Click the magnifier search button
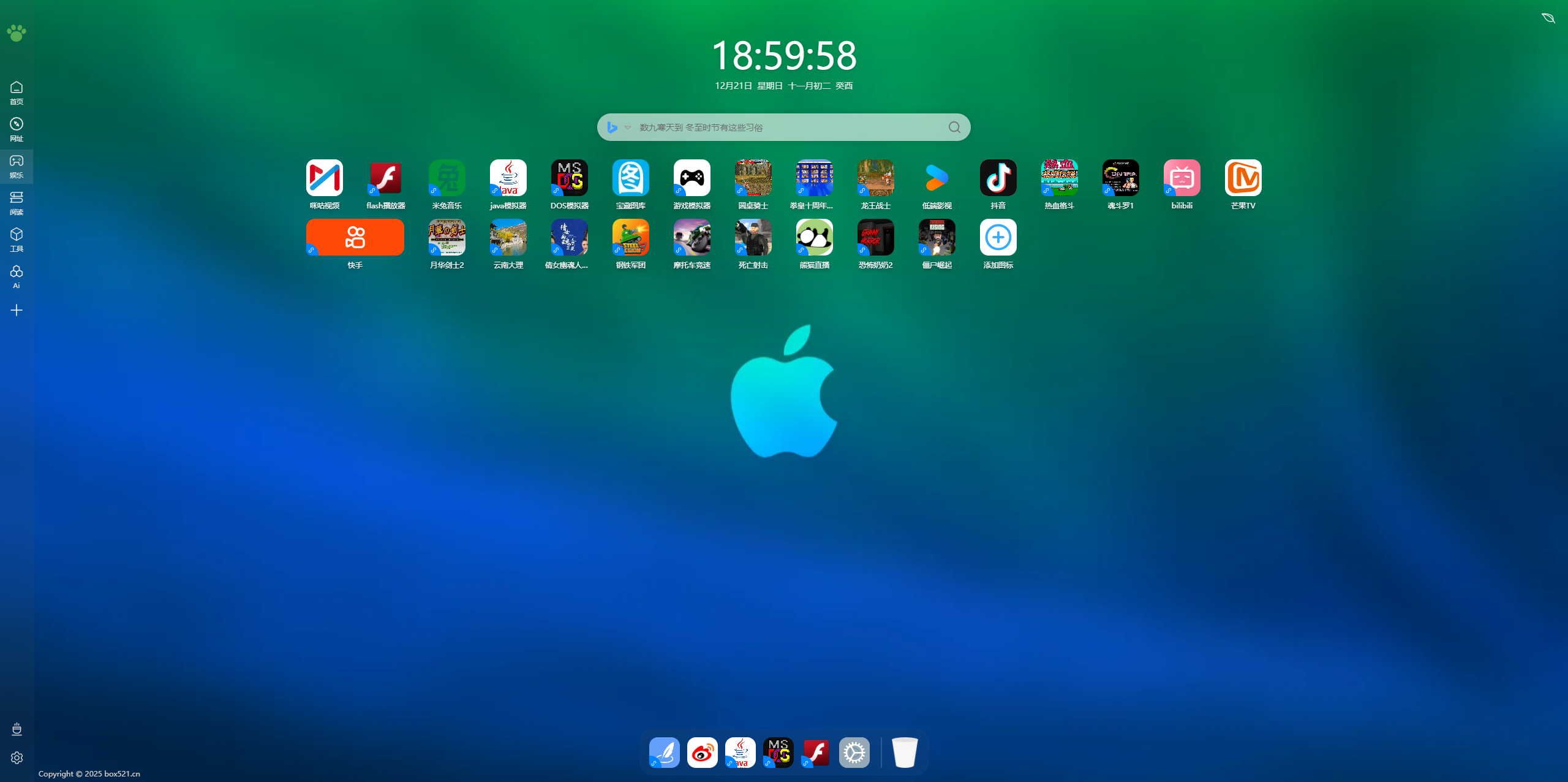 (954, 127)
